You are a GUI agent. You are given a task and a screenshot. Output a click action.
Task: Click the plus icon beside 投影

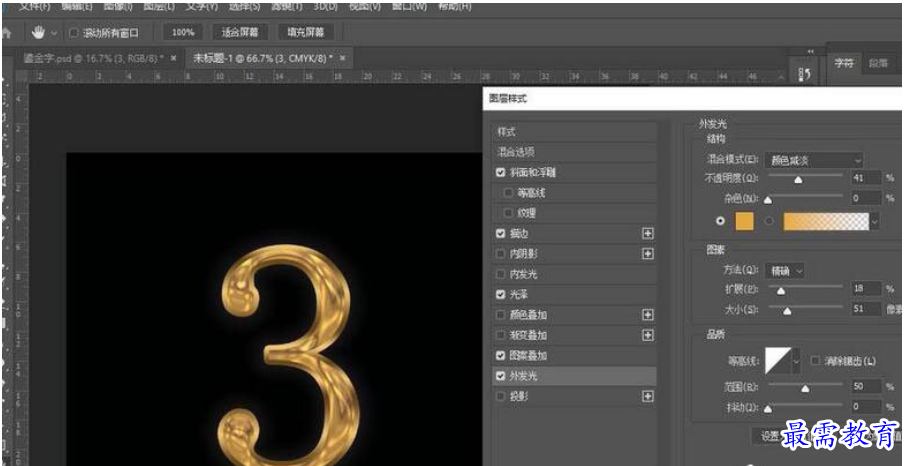pos(648,396)
